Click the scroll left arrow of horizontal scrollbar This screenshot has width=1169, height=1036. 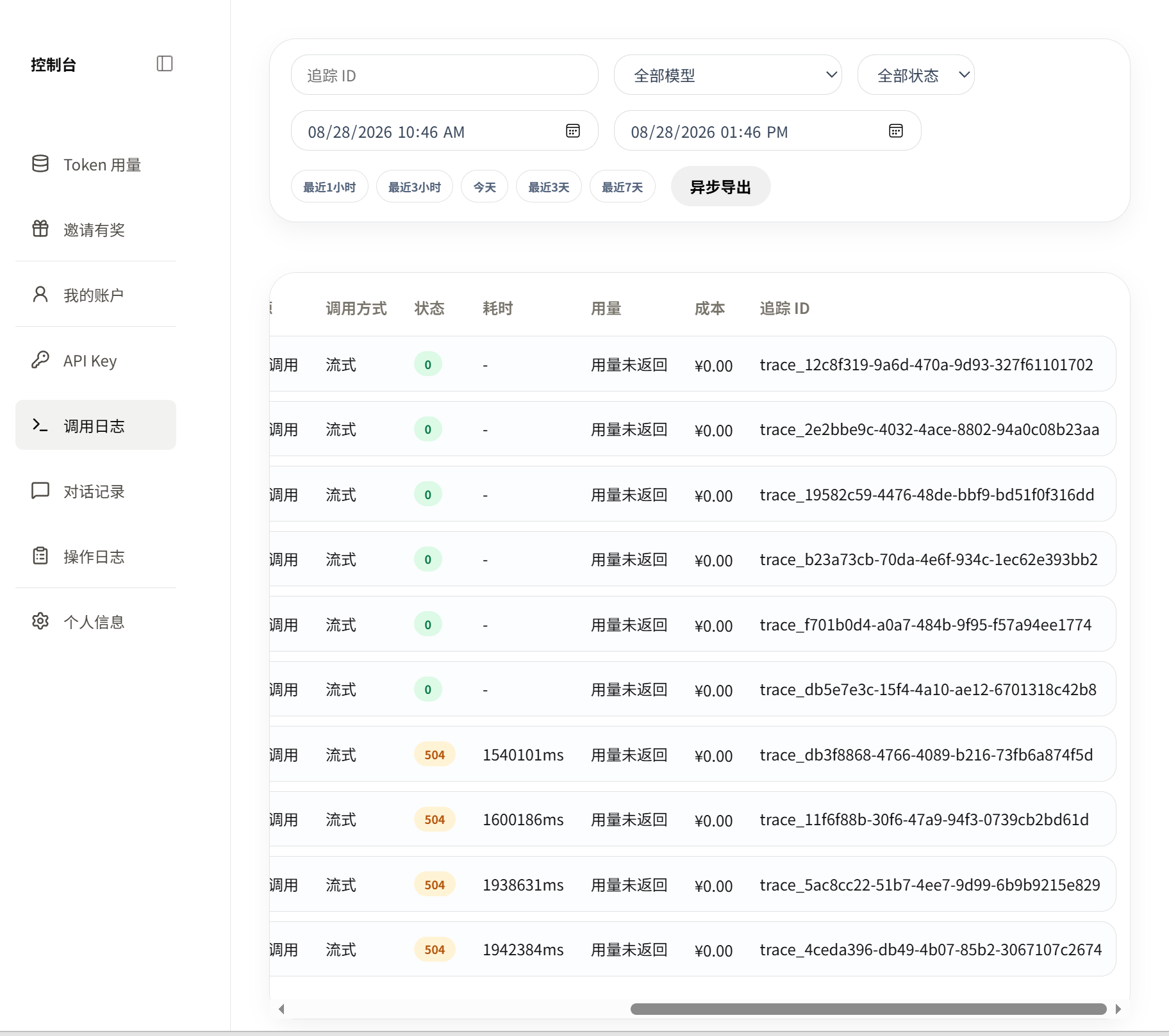[281, 1009]
